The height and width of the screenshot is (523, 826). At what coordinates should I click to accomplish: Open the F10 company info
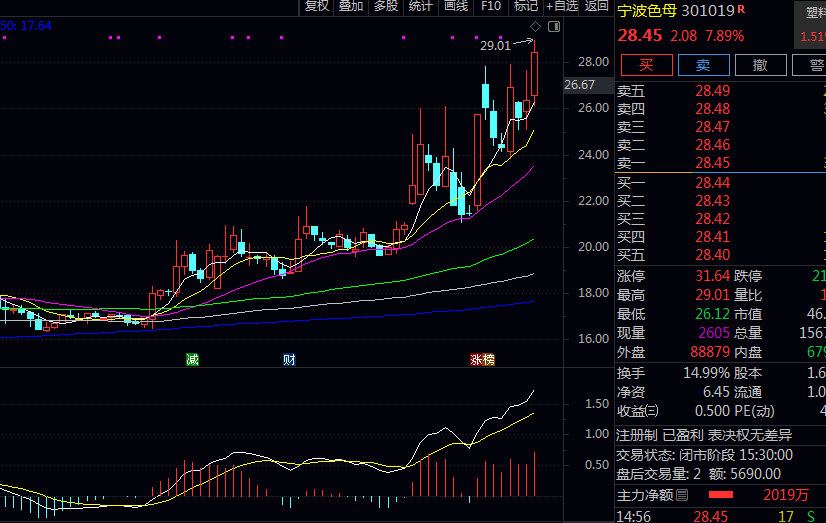[x=491, y=6]
